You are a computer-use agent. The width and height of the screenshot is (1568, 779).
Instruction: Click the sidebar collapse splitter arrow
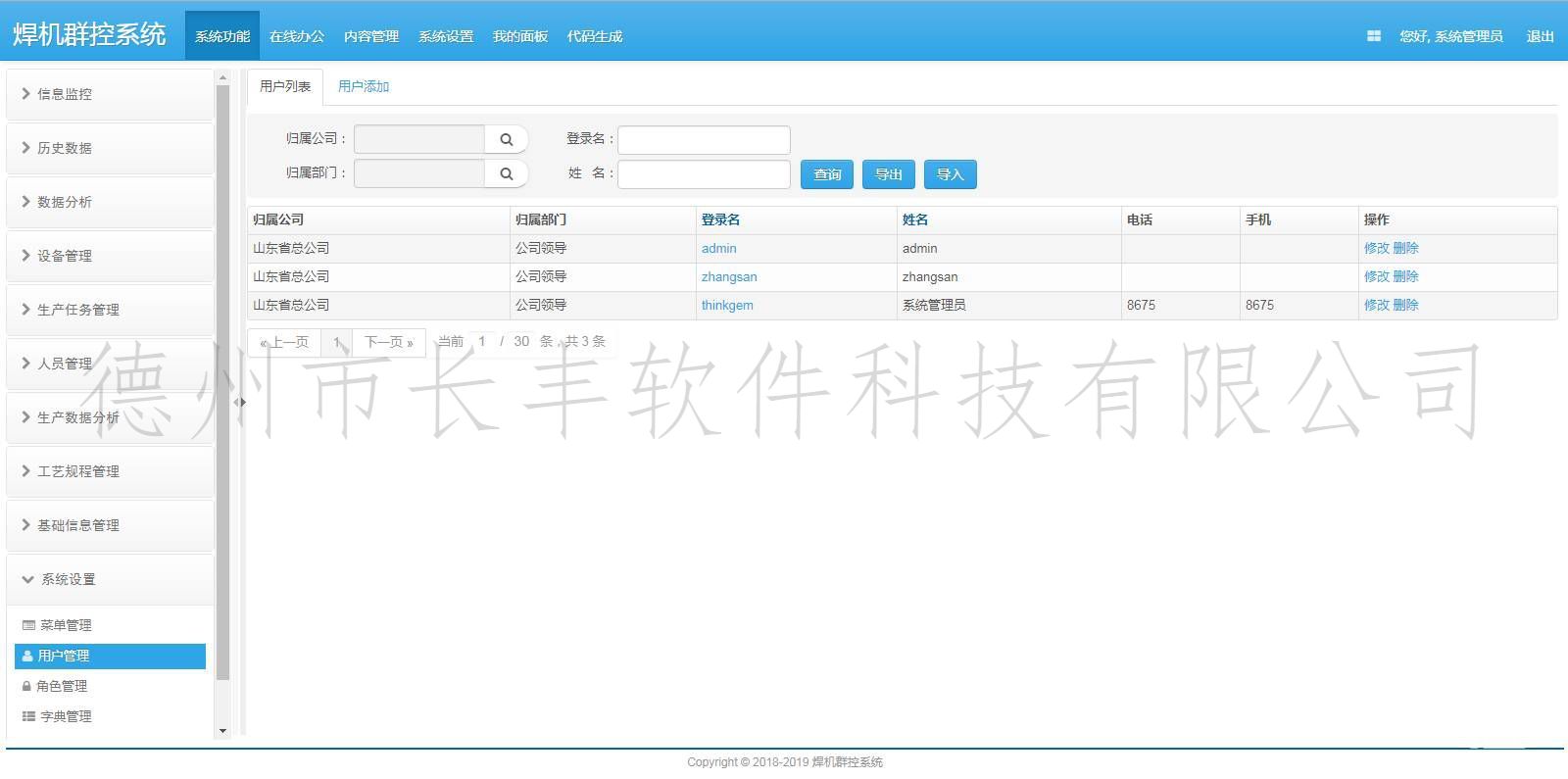point(239,402)
